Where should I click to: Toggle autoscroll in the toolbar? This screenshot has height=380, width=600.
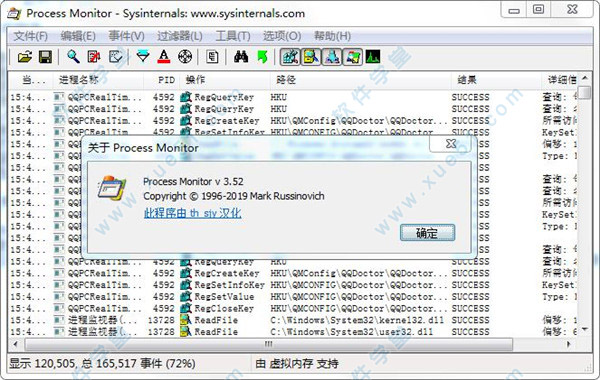point(94,57)
